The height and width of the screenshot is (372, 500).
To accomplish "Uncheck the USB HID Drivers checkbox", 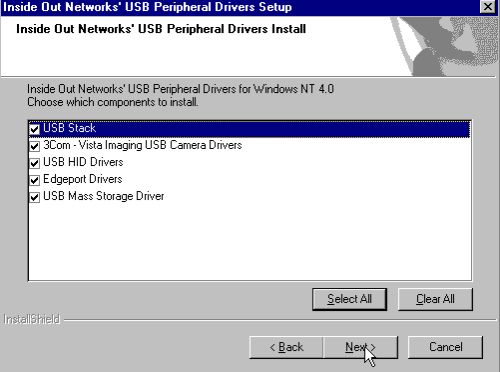I will [x=35, y=163].
